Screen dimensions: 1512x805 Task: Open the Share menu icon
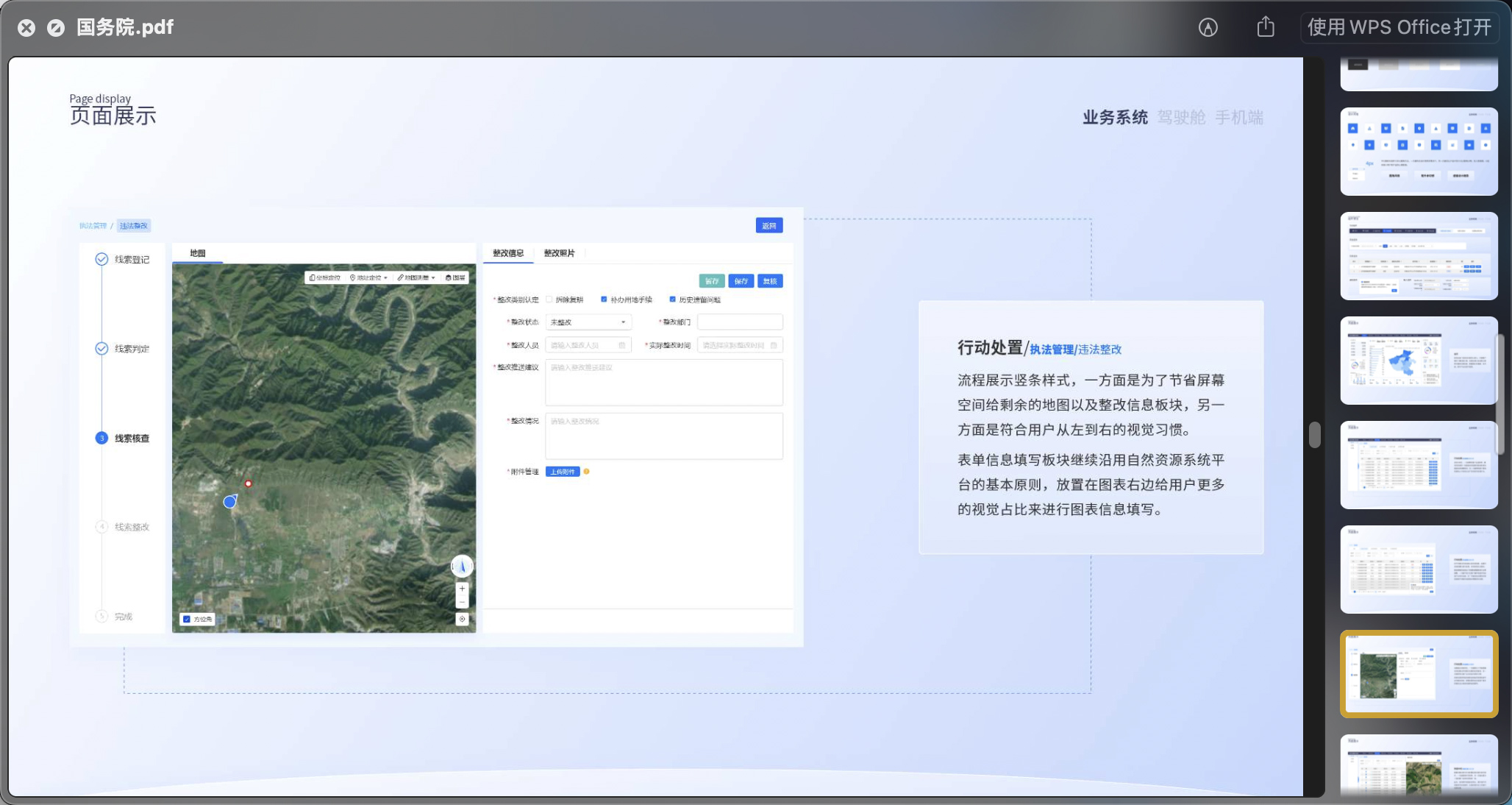[1266, 26]
